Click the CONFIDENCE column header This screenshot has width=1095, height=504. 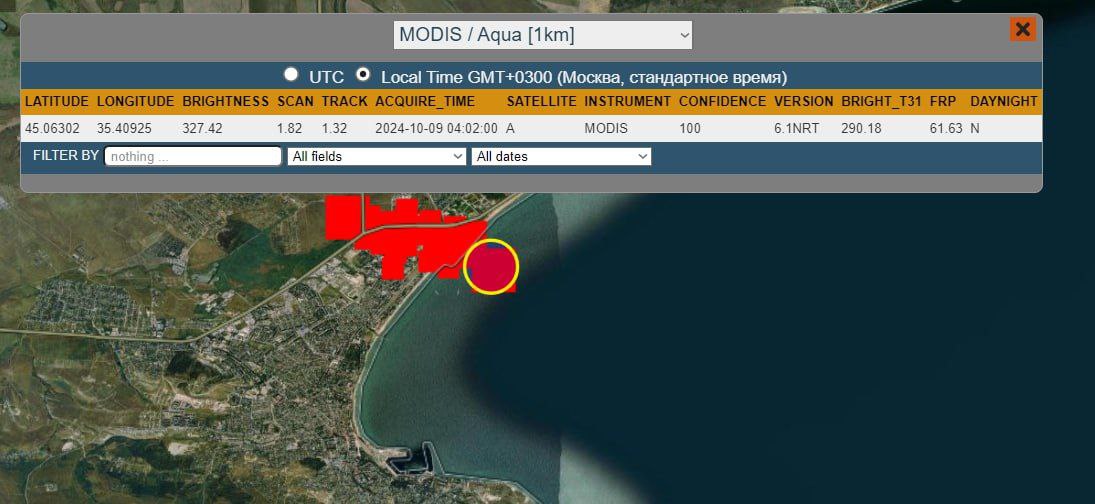tap(722, 102)
